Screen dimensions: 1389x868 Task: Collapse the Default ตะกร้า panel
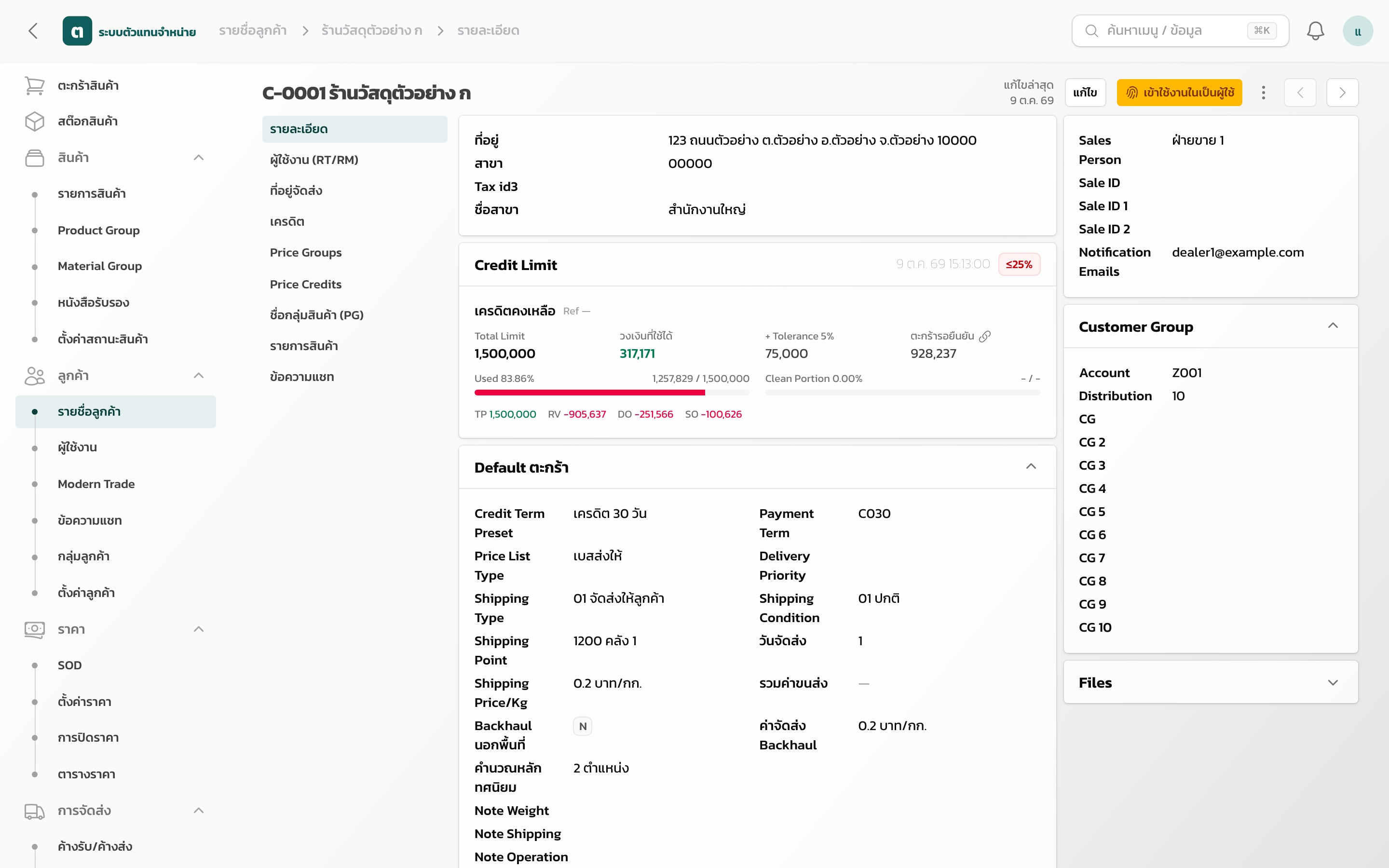point(1031,466)
